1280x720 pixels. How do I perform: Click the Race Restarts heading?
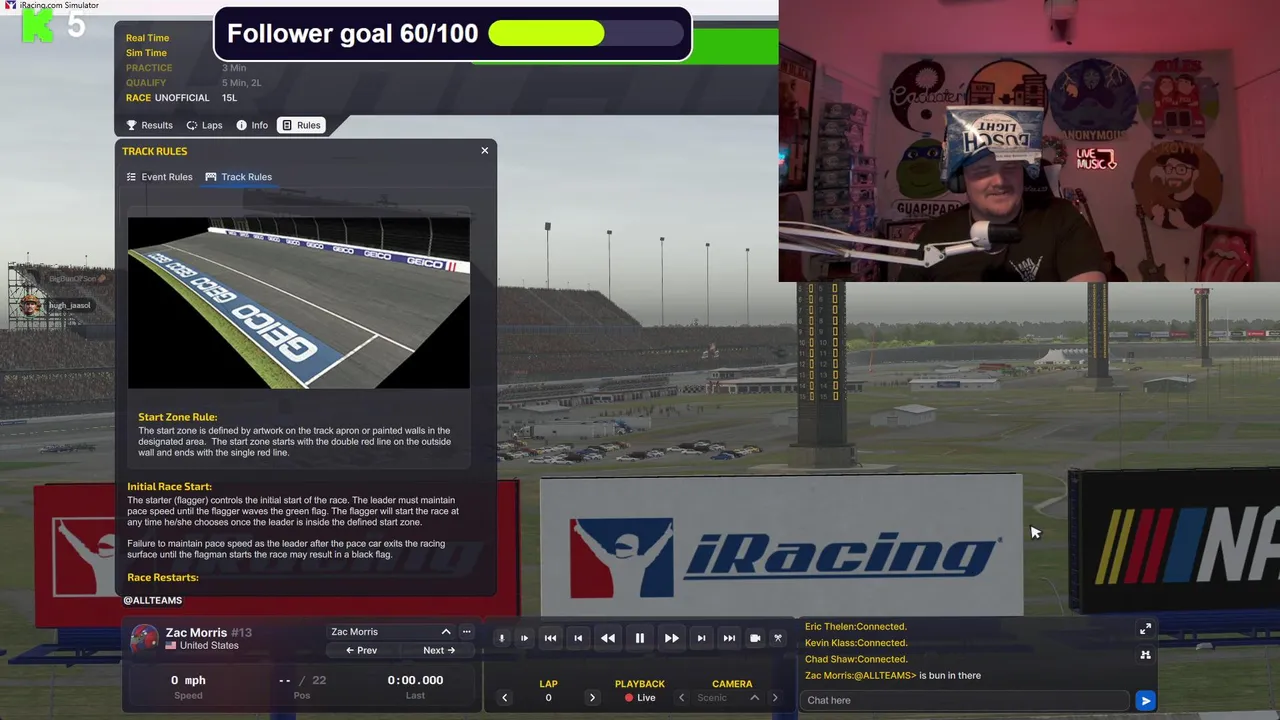(163, 577)
